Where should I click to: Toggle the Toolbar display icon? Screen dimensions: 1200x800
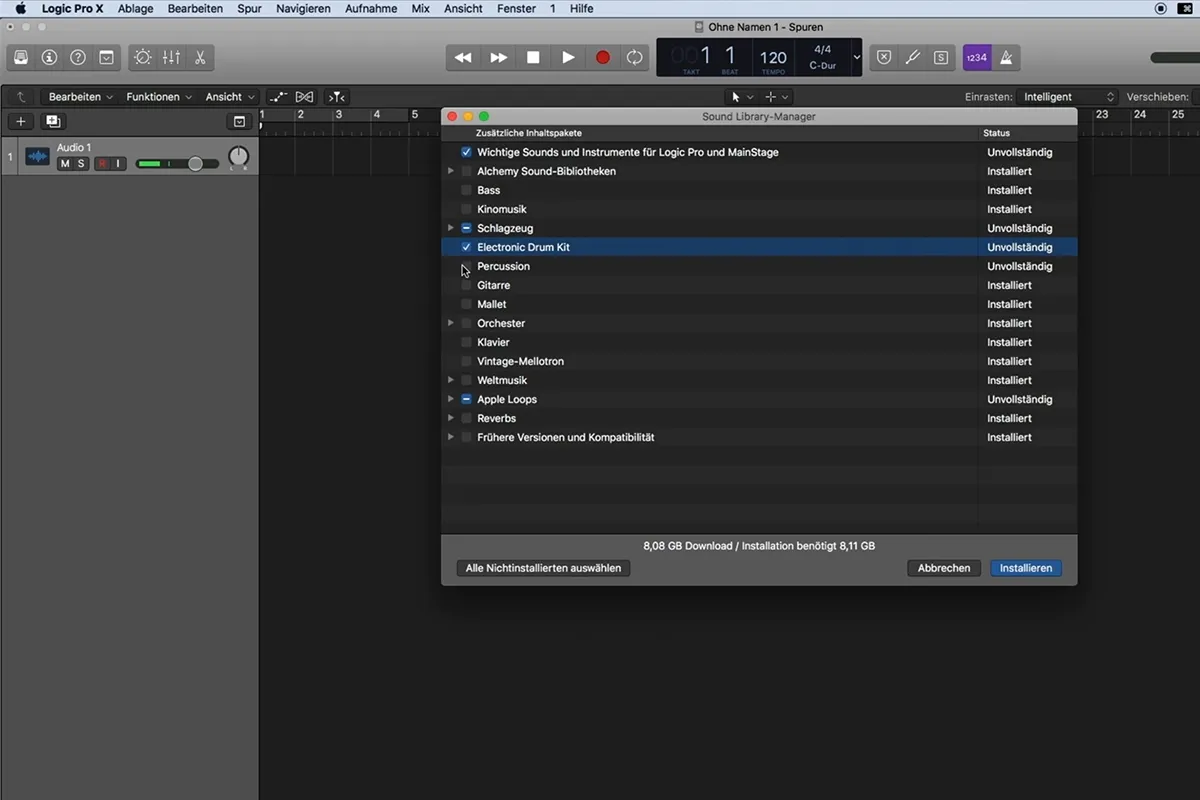pos(107,57)
